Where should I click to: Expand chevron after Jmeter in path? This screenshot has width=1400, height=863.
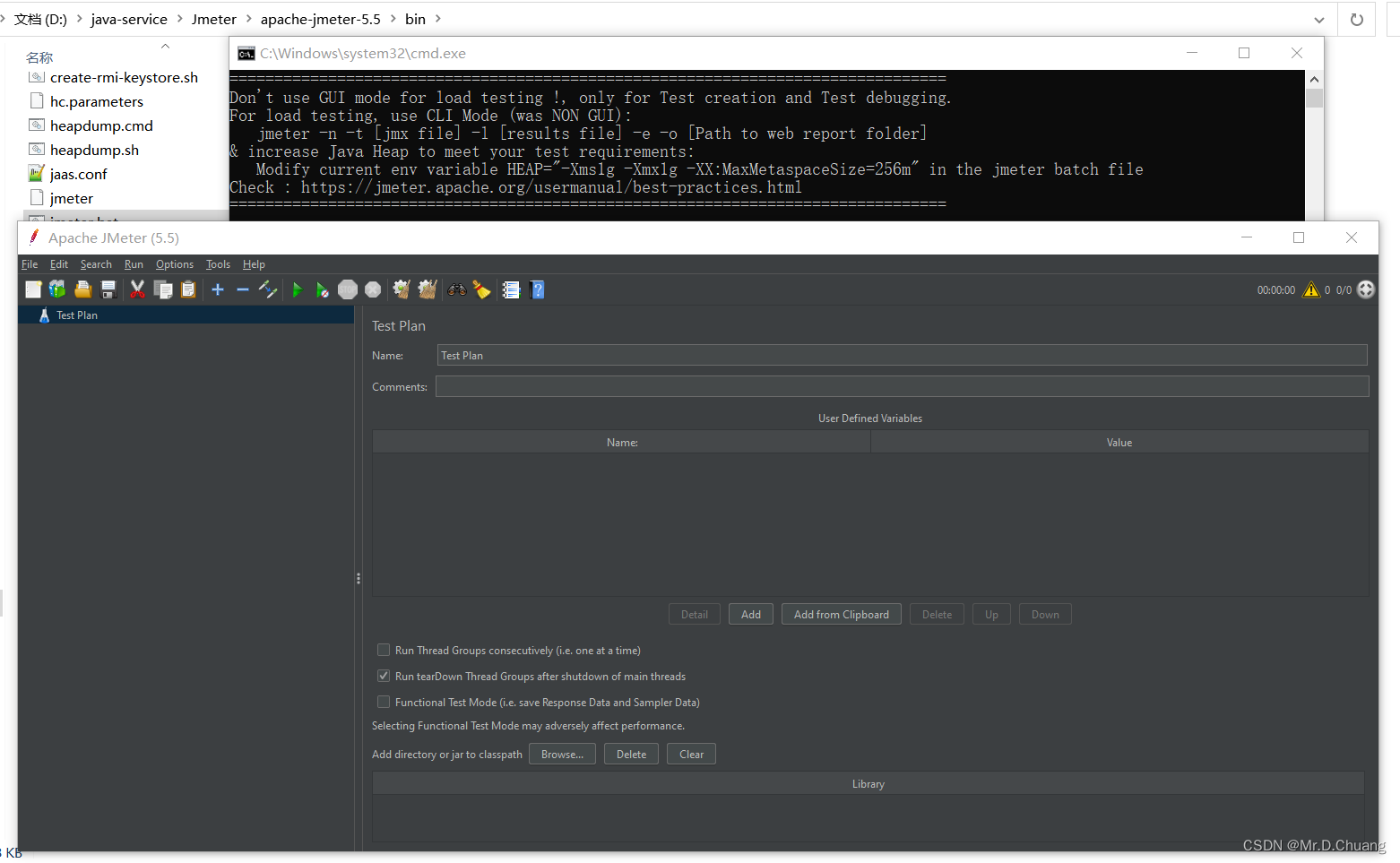coord(249,19)
